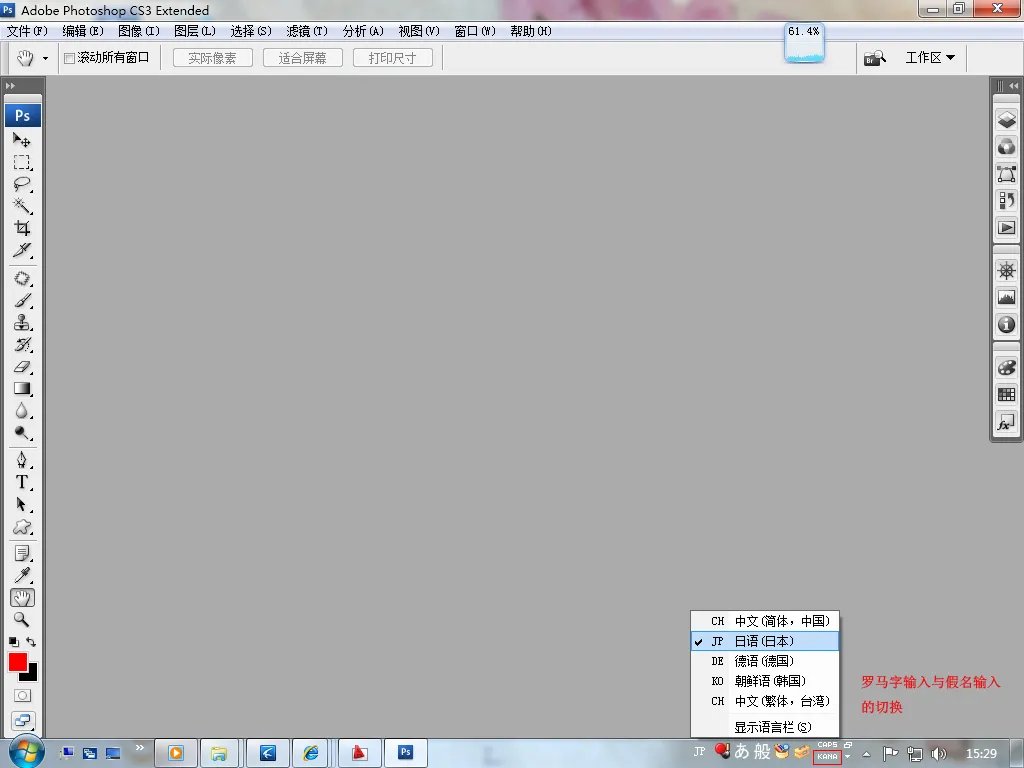Select the Eraser tool

tap(22, 368)
